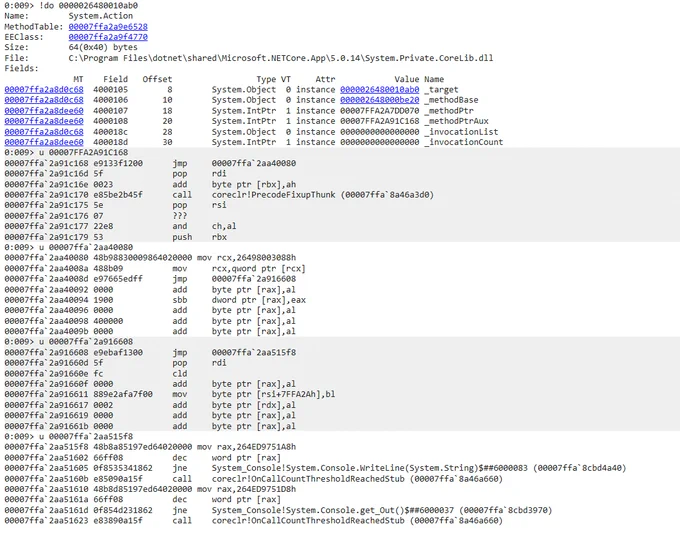
Task: Follow the _methodBase value link 000002648000be20
Action: coord(379,100)
